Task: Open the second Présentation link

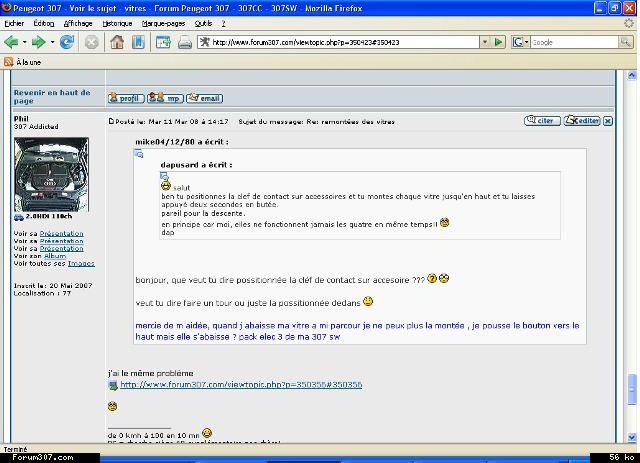Action: 62,241
